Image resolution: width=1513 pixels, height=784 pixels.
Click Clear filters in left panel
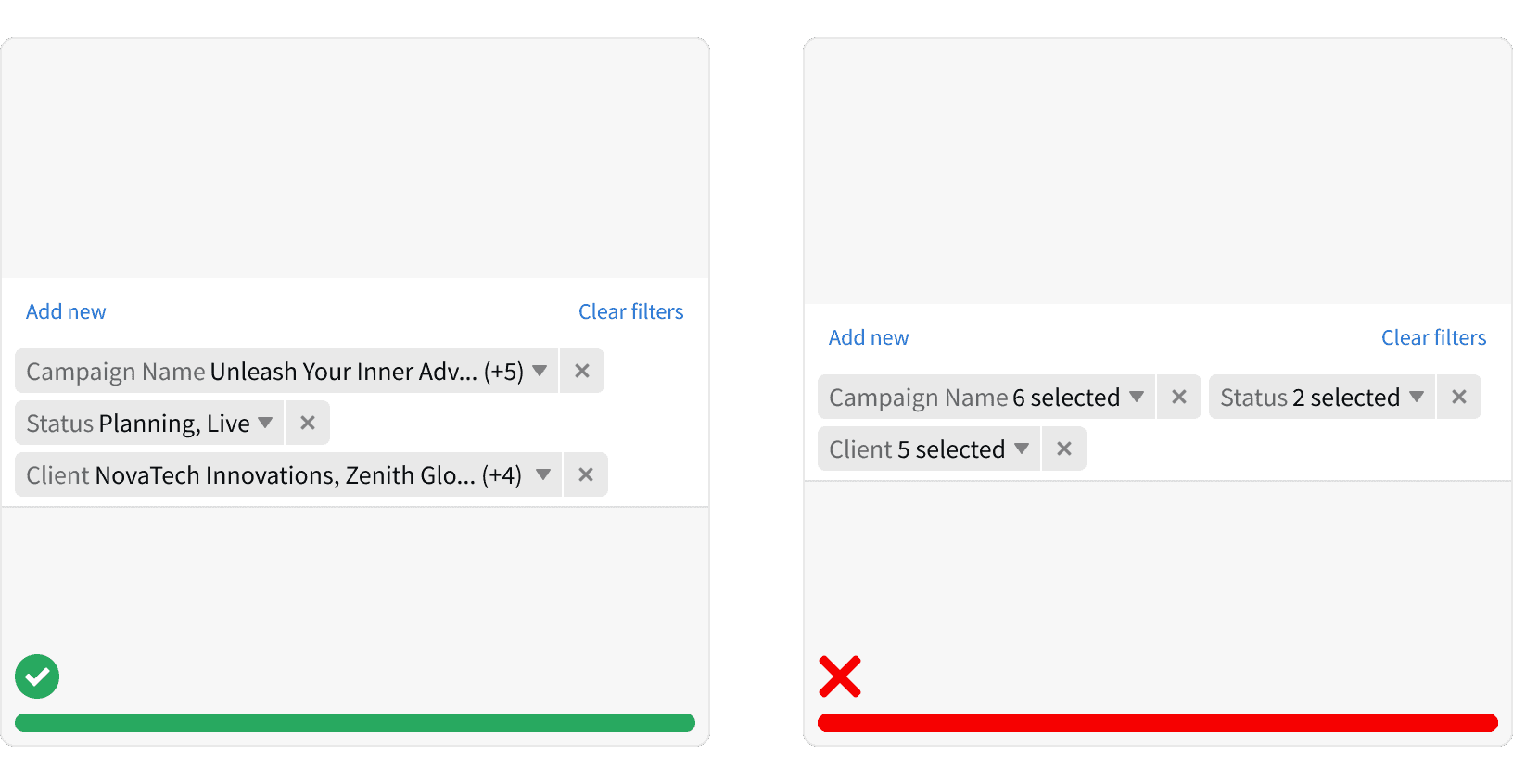click(631, 311)
